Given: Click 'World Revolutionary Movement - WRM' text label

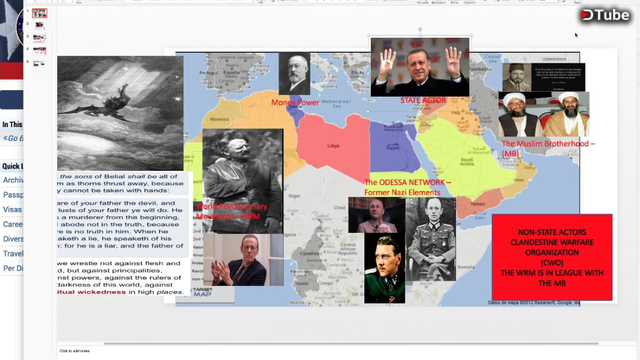Looking at the screenshot, I should (x=232, y=211).
